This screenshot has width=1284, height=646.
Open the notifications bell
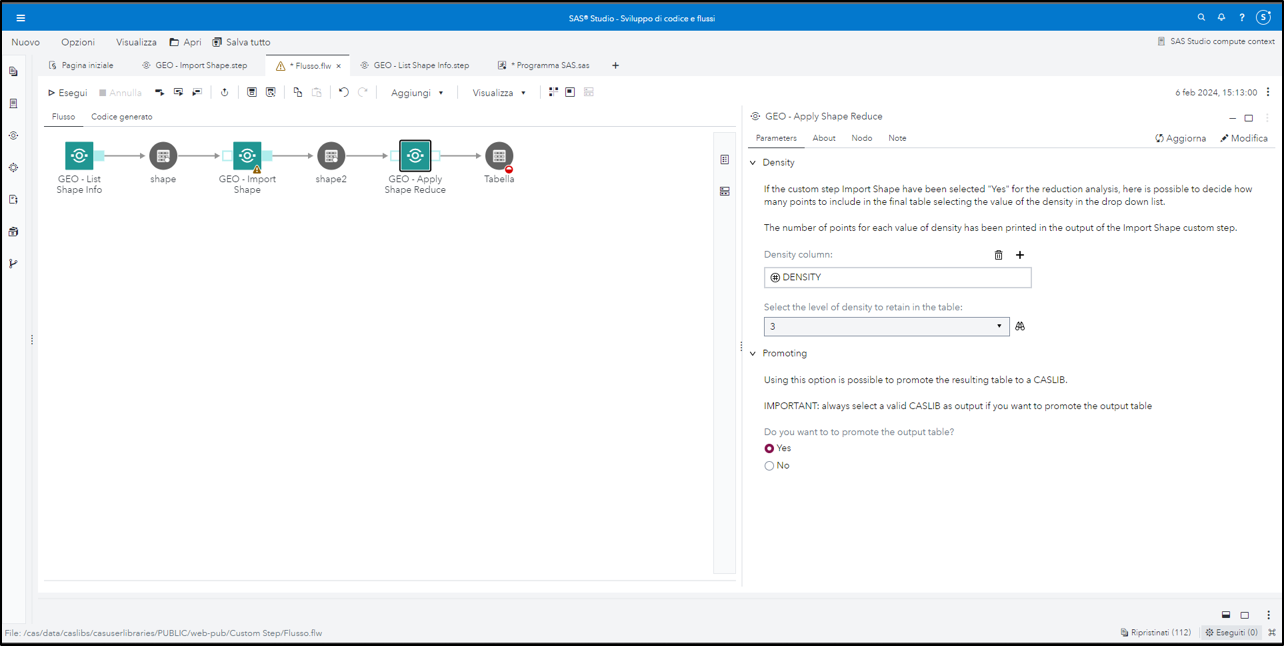(1221, 18)
